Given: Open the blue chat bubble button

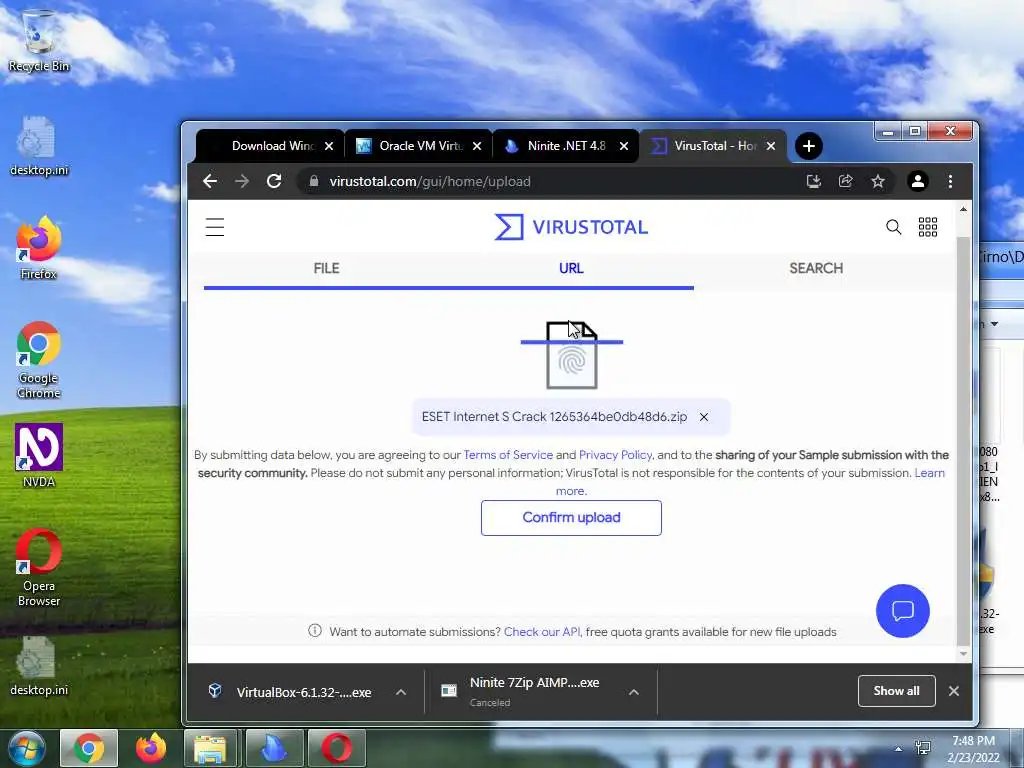Looking at the screenshot, I should (903, 611).
